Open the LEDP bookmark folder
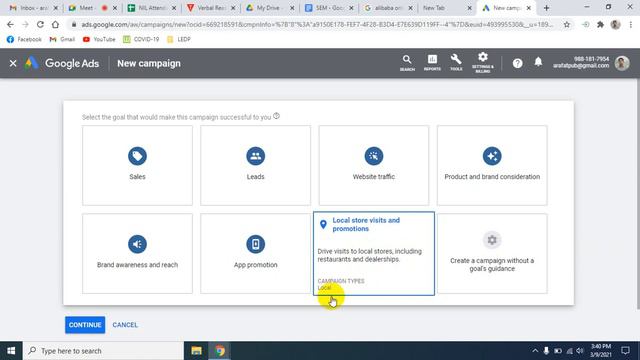Image resolution: width=640 pixels, height=360 pixels. [x=179, y=39]
